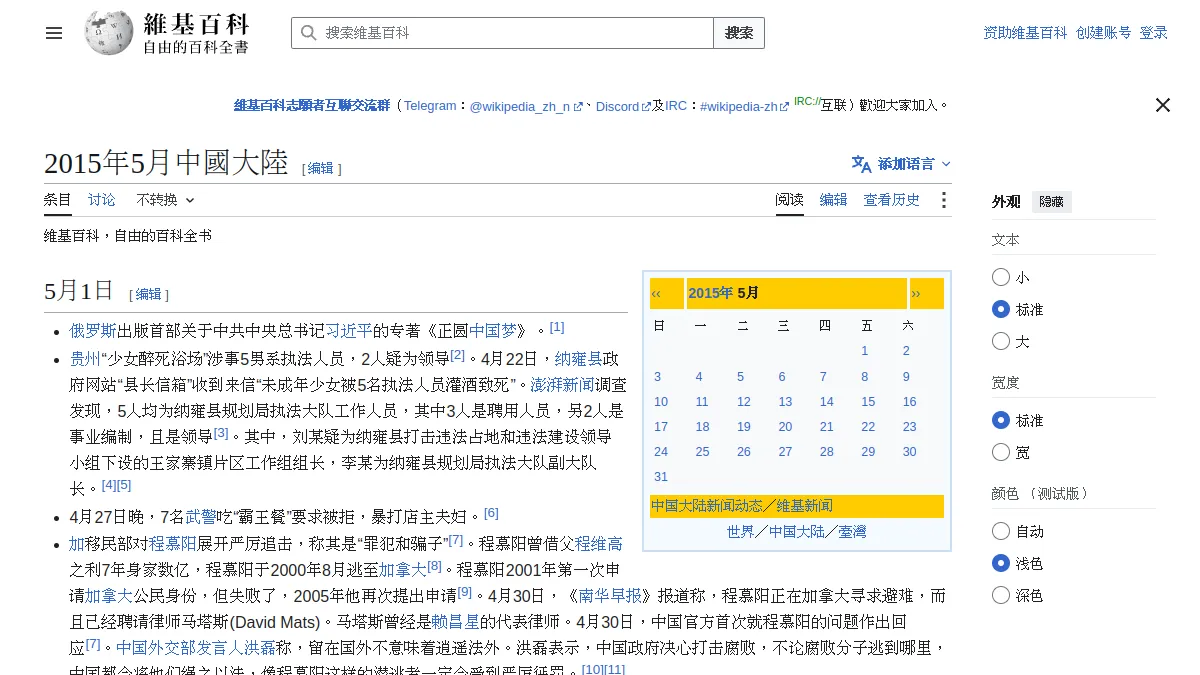Screen dimensions: 1200x675
Task: Open 維基新聞 link in calendar
Action: 805,506
